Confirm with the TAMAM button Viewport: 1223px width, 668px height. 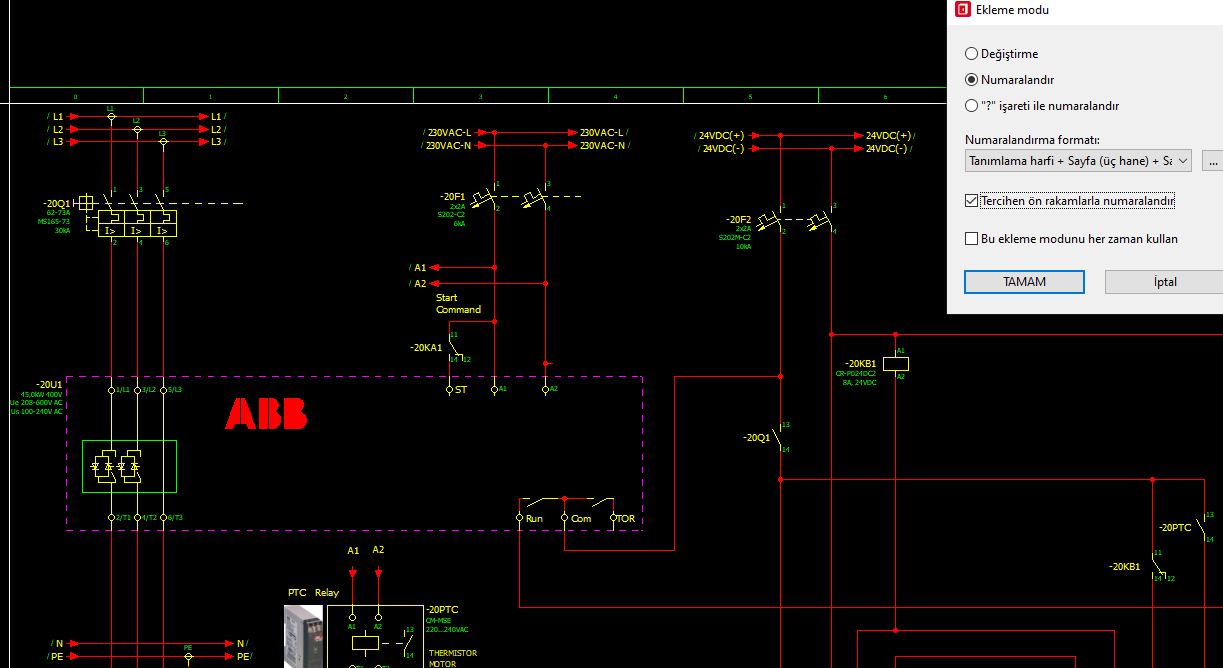pos(1024,282)
